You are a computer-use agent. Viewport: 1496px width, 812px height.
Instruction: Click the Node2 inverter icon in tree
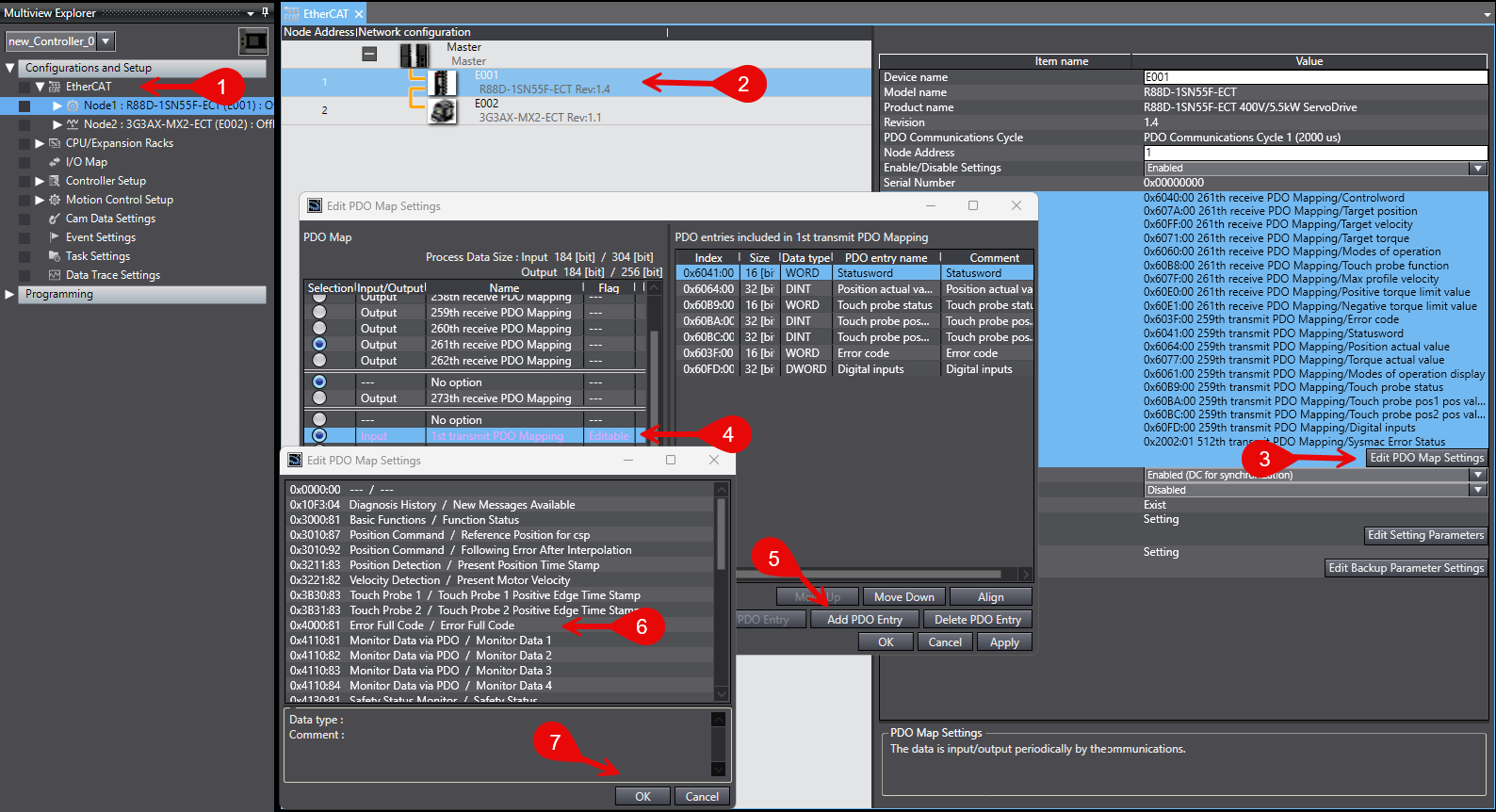73,124
